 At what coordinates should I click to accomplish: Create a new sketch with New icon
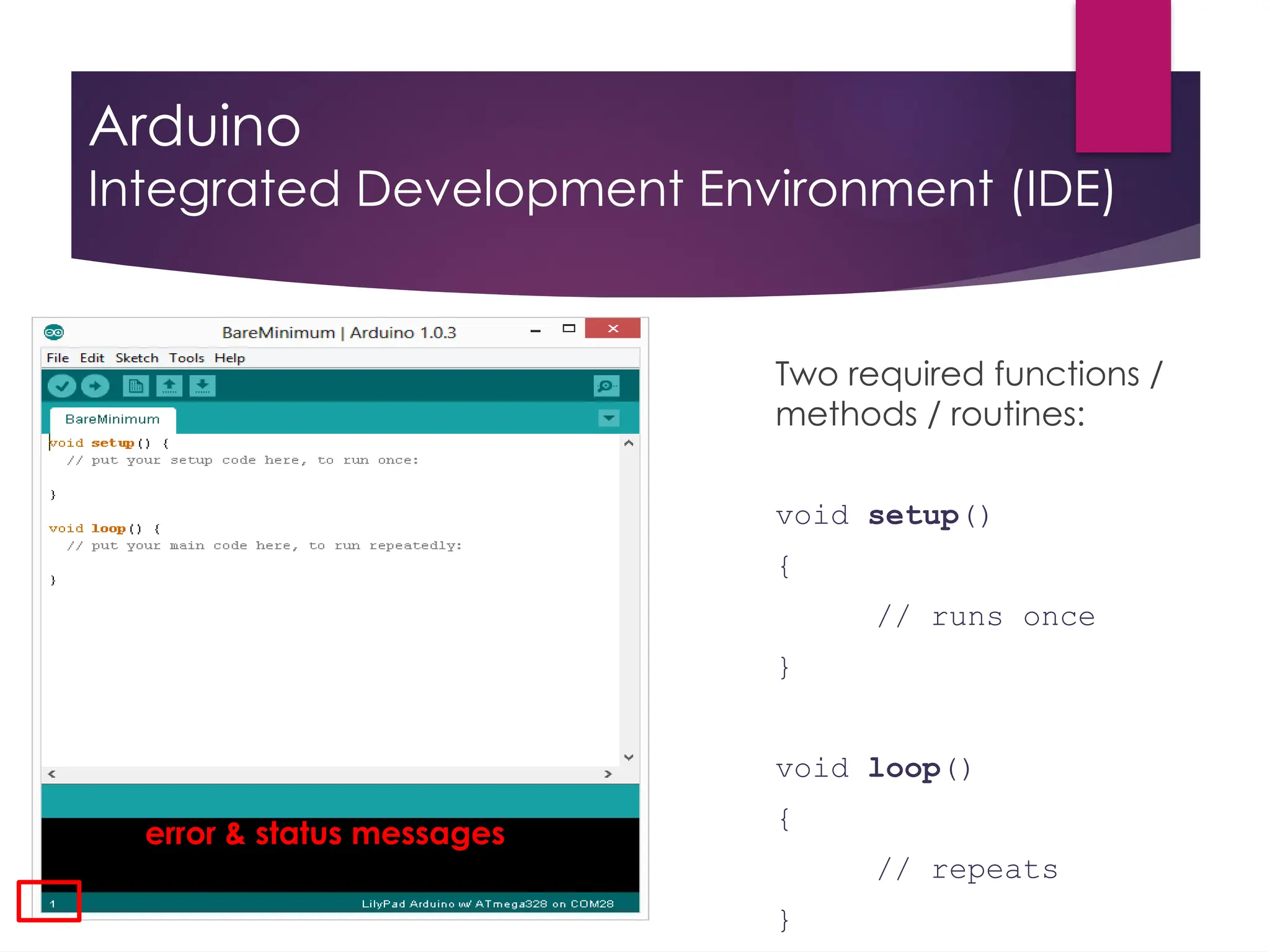click(136, 386)
